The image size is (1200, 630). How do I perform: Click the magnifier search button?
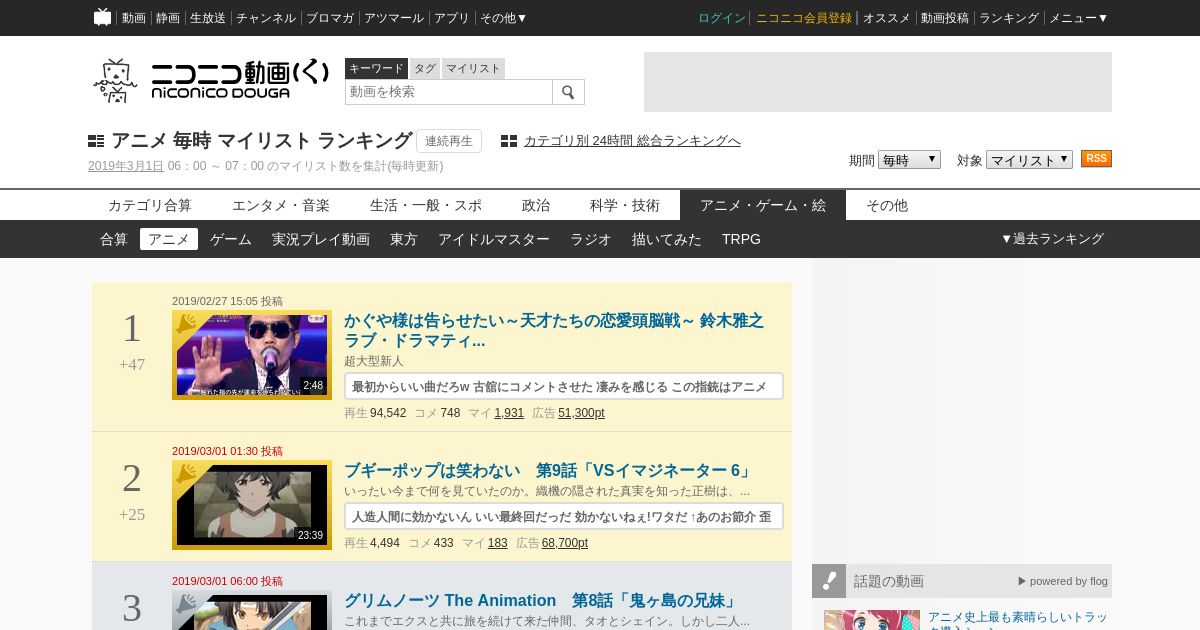568,92
